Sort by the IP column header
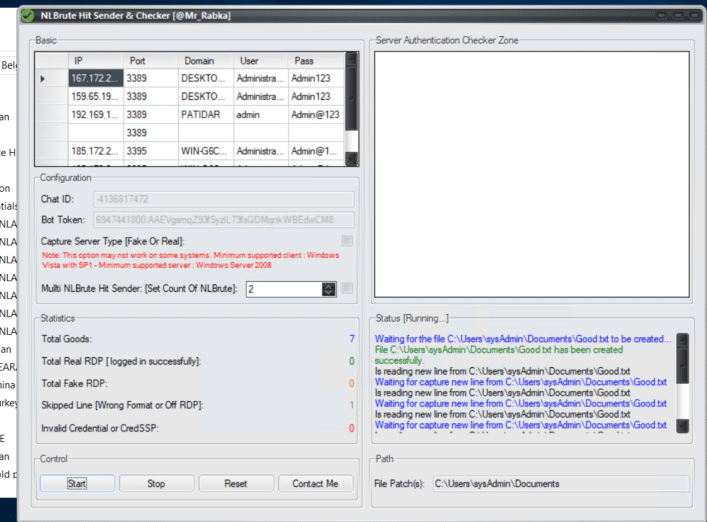 click(x=96, y=61)
